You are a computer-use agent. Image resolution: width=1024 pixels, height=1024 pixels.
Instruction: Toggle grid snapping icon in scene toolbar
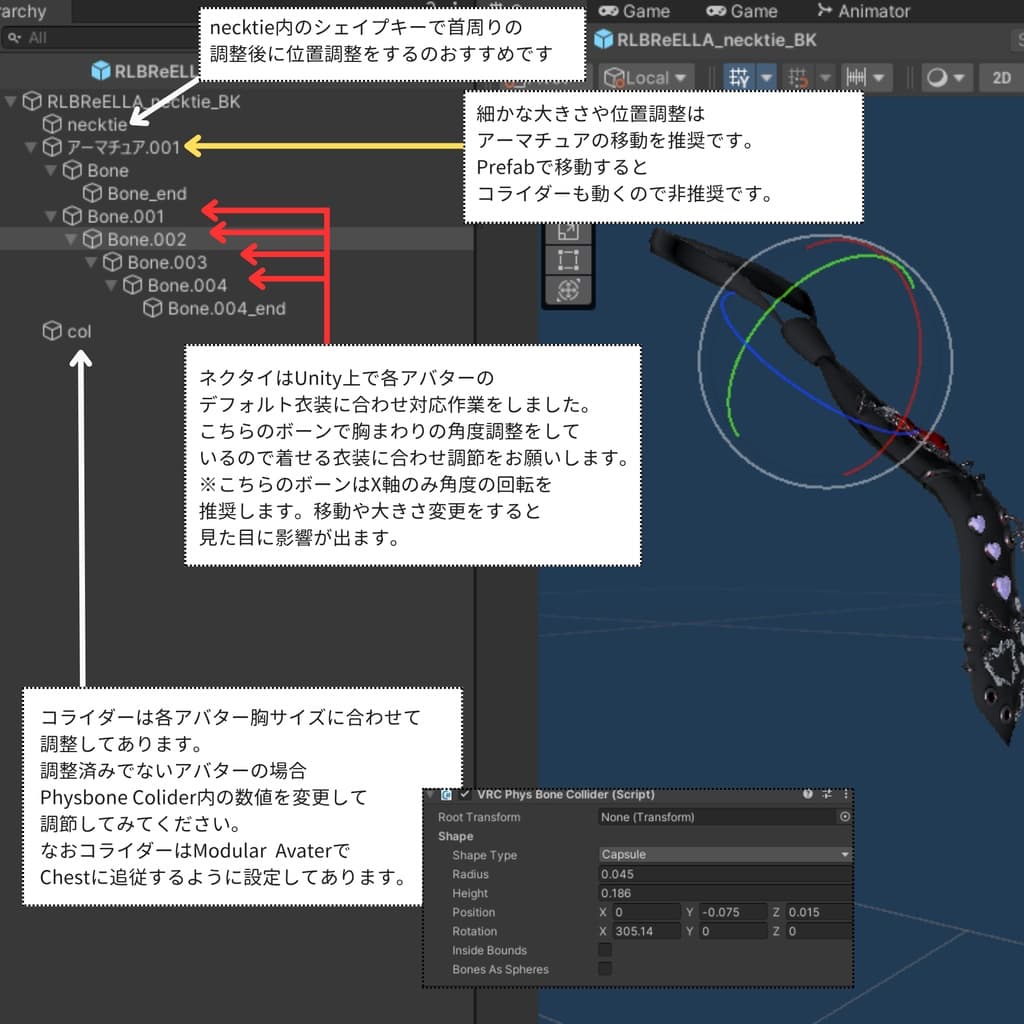coord(740,77)
